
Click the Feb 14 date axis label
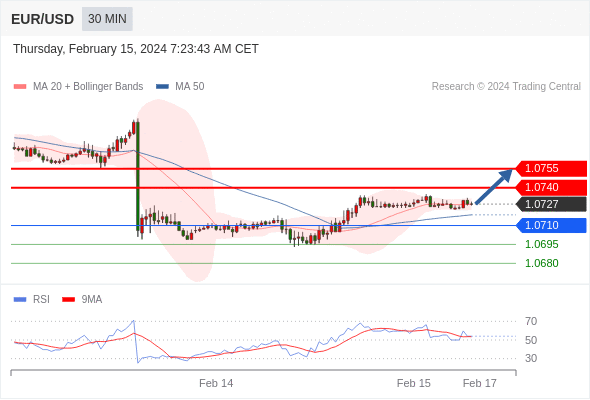click(x=216, y=383)
